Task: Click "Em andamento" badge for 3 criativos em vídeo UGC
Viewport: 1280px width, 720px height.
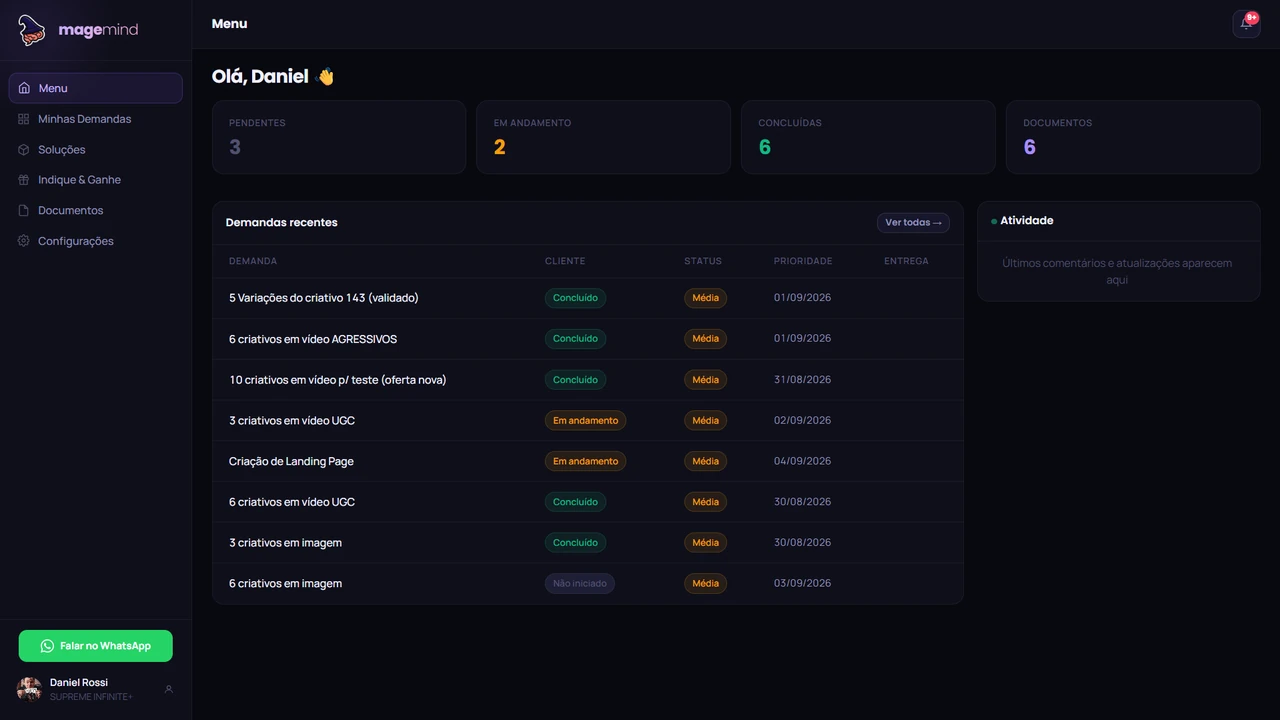Action: (586, 420)
